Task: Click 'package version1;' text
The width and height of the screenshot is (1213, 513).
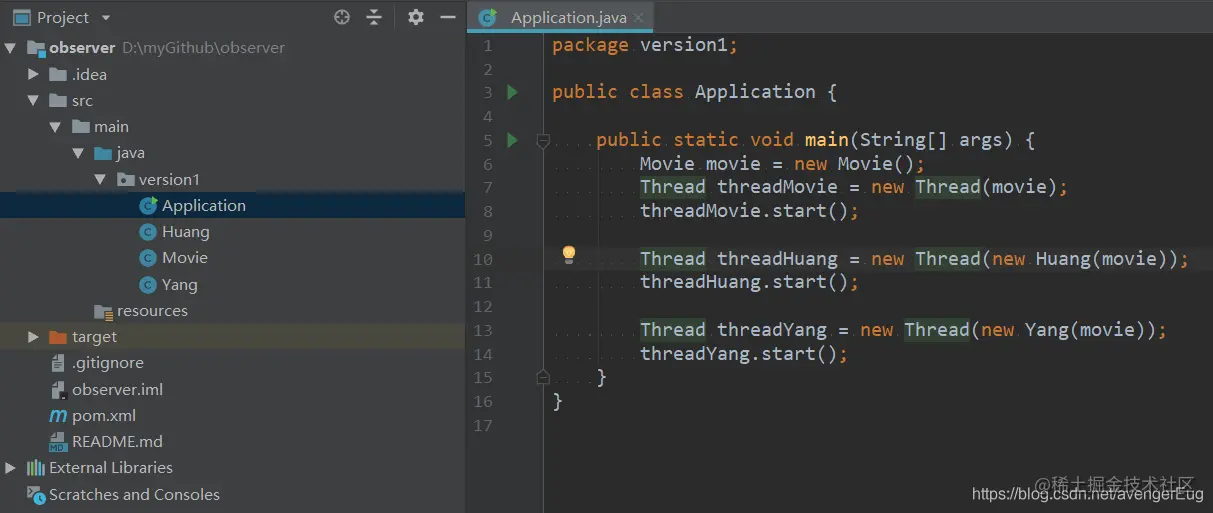Action: [645, 45]
